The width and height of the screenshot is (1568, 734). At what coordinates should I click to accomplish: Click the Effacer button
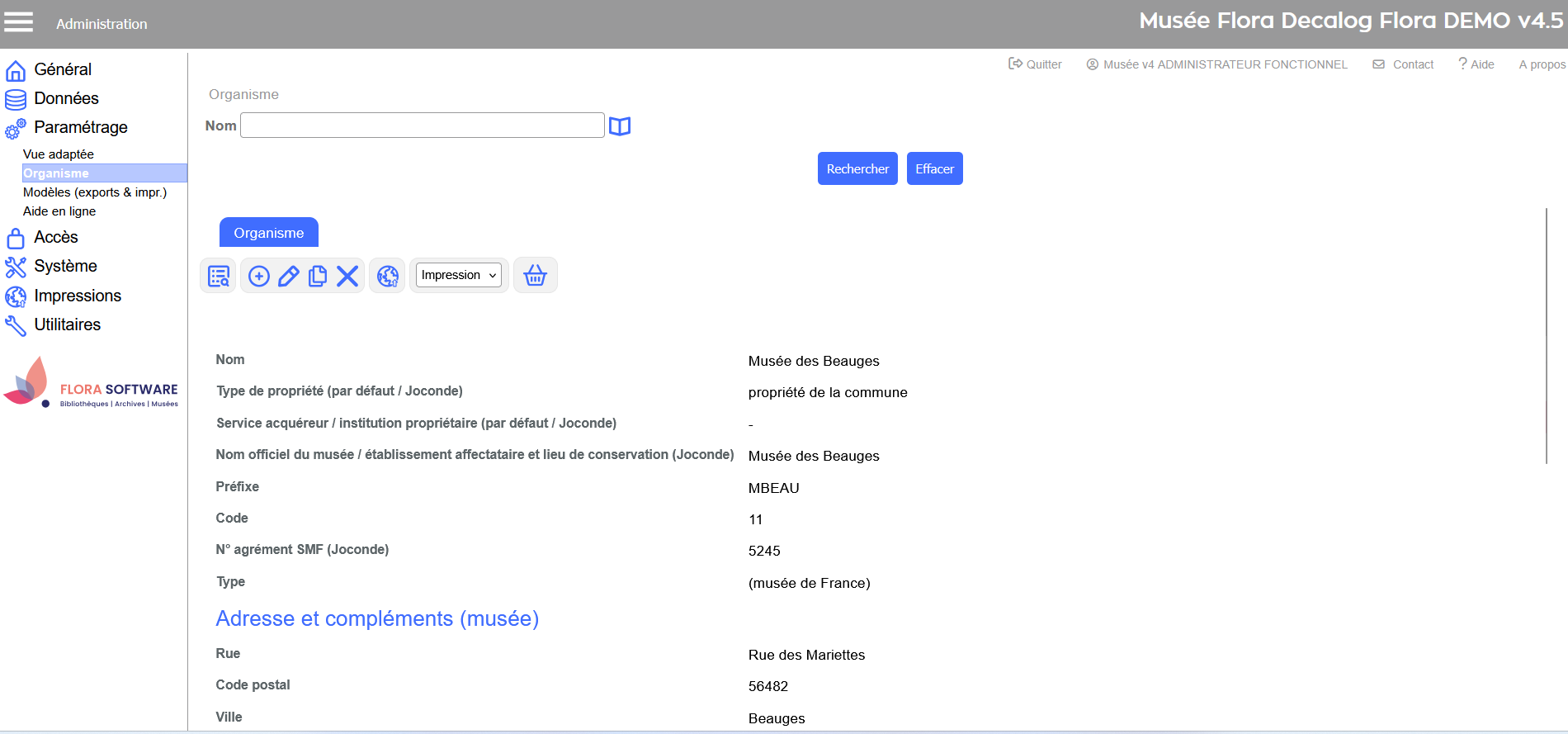(934, 168)
